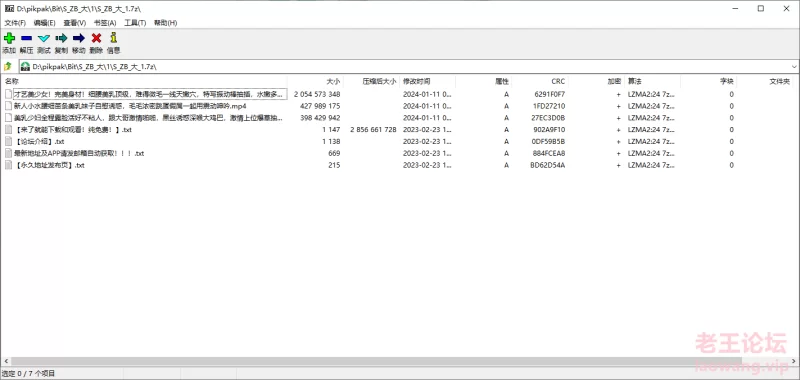Image resolution: width=800 pixels, height=380 pixels.
Task: Click CRC value 27EC3D0B
Action: pyautogui.click(x=549, y=118)
